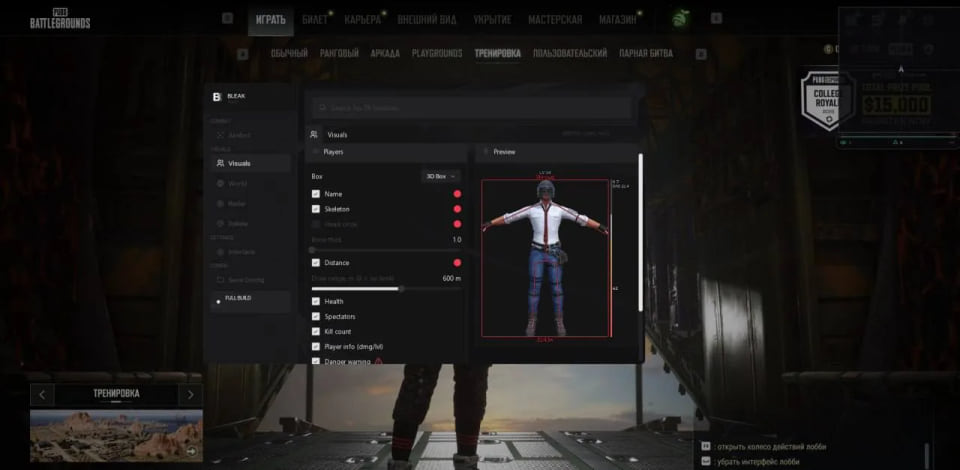Select the РАНГОВЫЙ mode tab
The image size is (960, 470).
[339, 54]
